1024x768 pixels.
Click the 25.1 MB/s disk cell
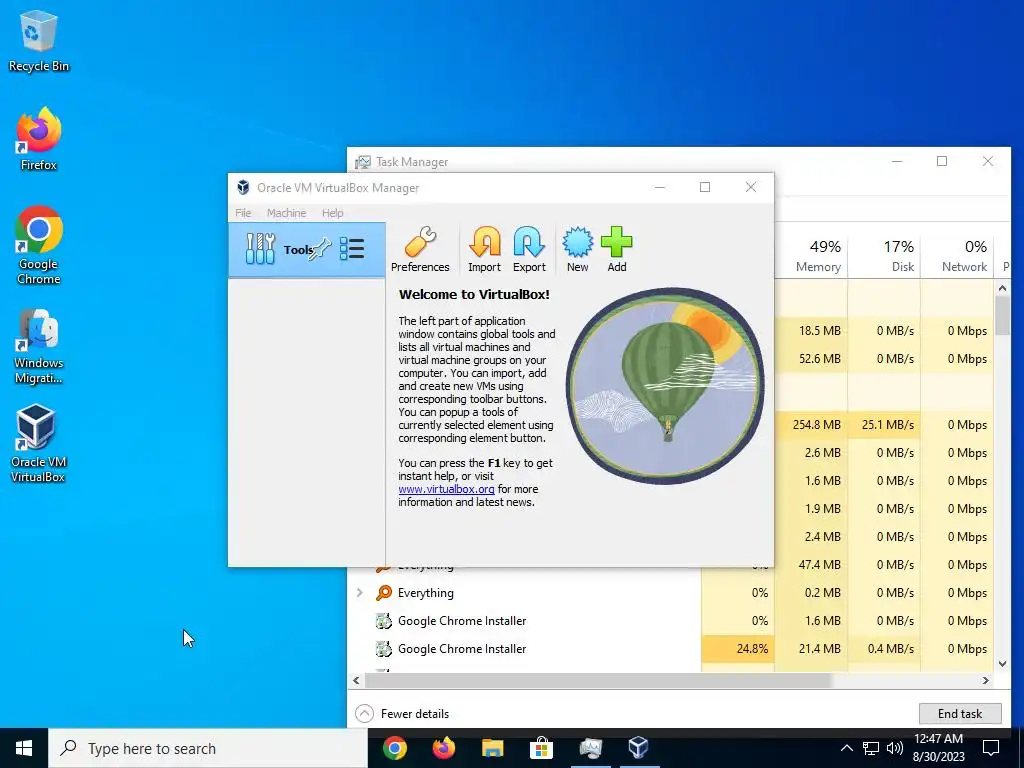click(884, 424)
